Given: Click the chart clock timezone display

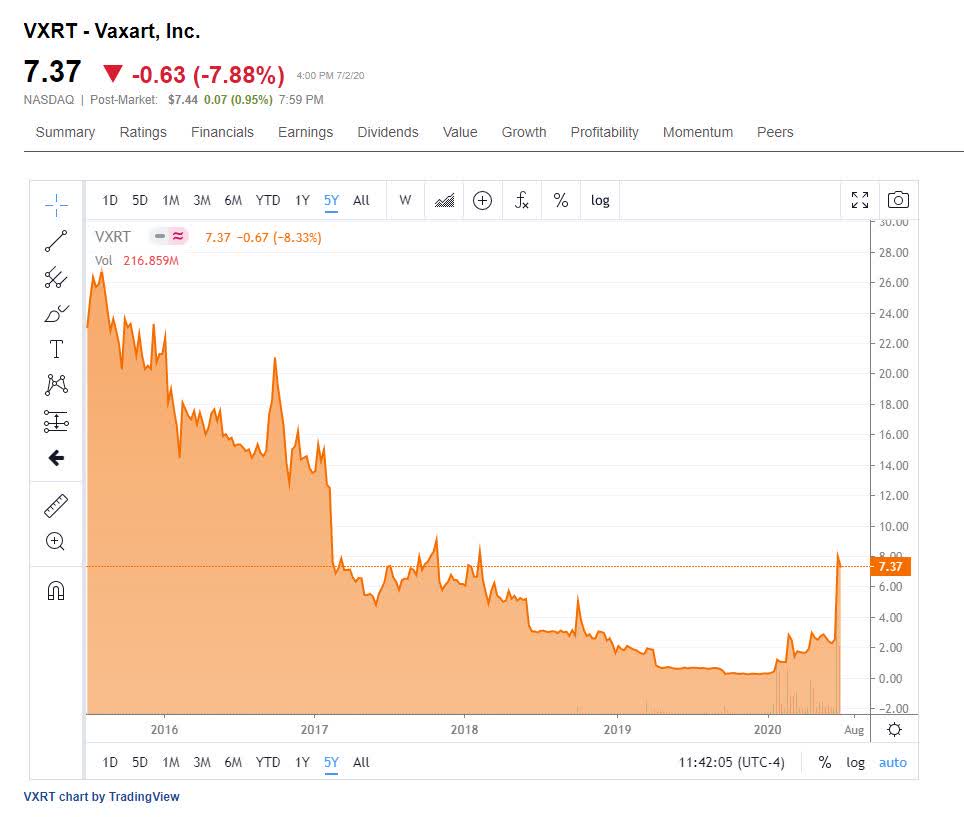Looking at the screenshot, I should (732, 762).
